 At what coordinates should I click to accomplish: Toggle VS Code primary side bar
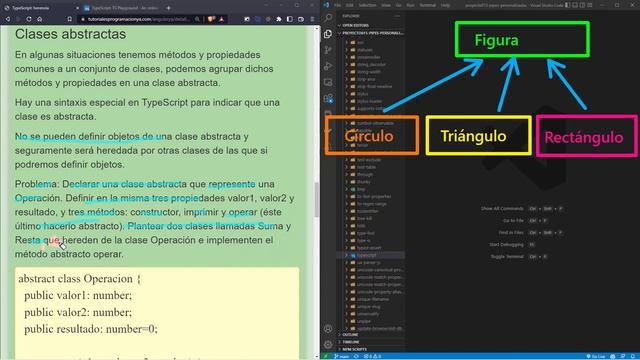click(x=568, y=5)
